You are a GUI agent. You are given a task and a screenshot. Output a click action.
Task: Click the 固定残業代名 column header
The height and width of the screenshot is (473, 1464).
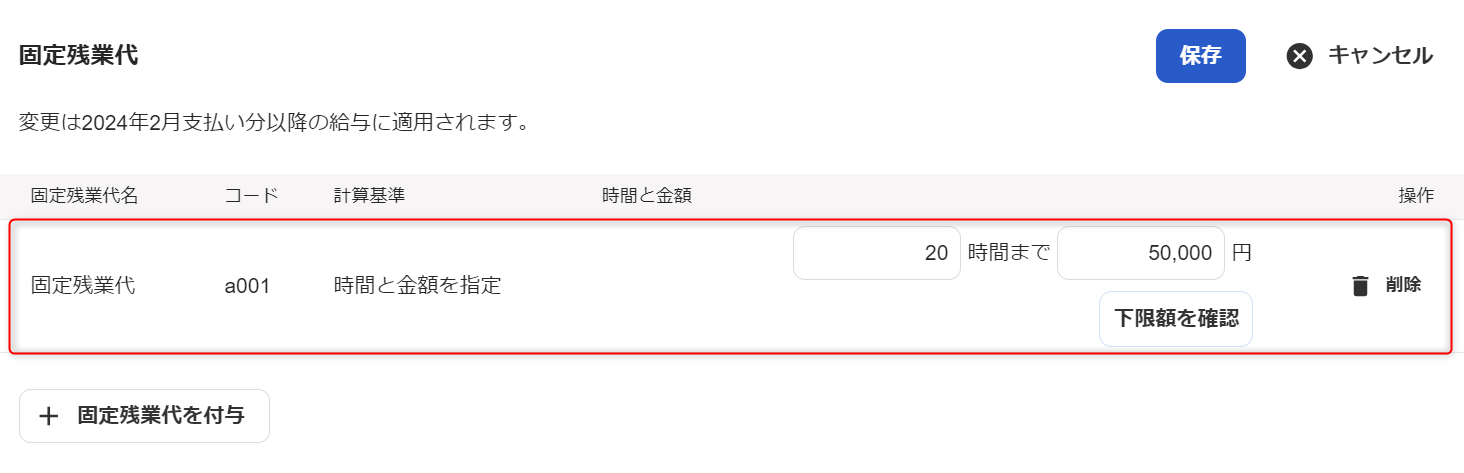(x=84, y=196)
